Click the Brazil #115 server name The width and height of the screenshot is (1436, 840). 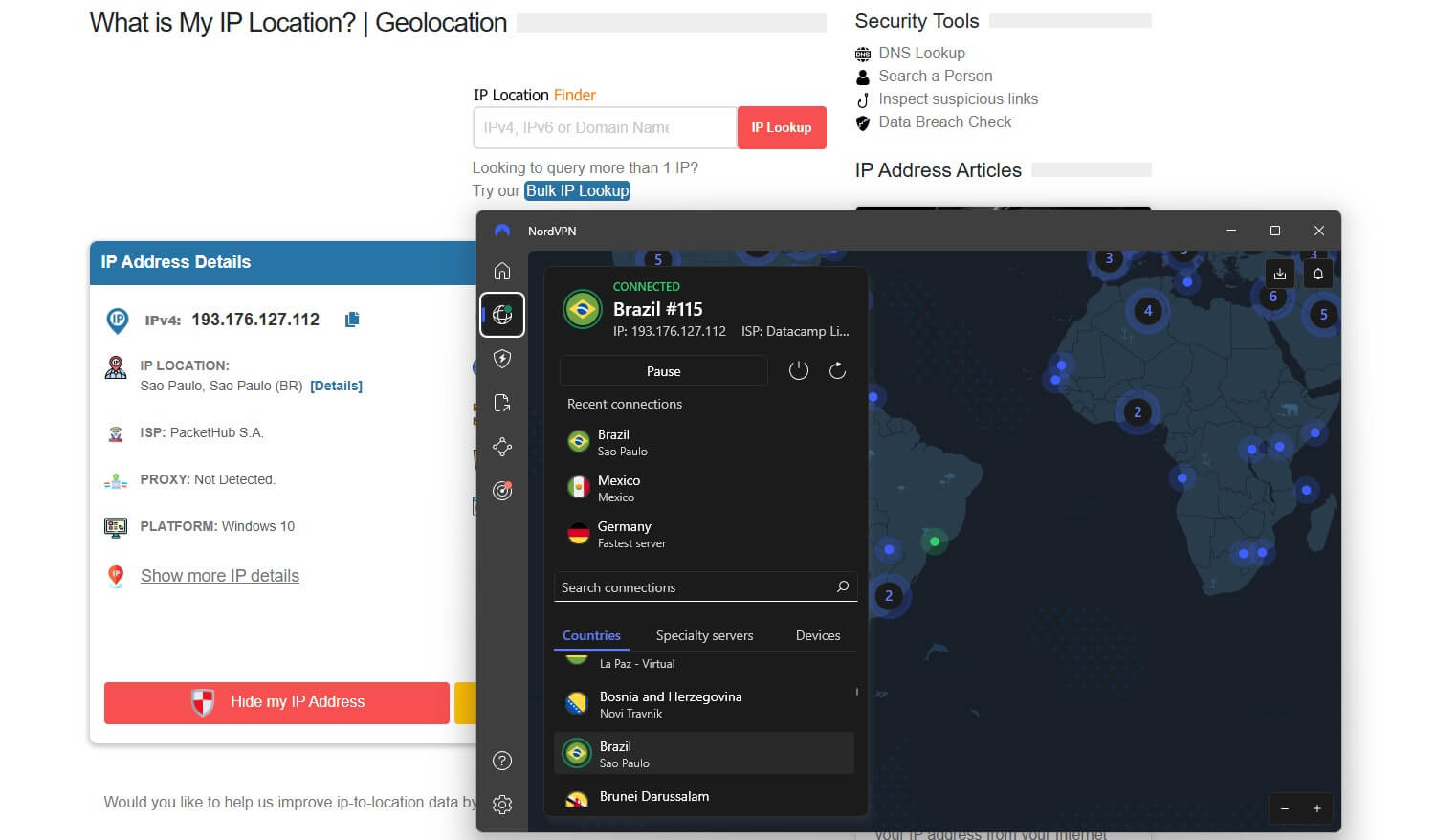(657, 309)
